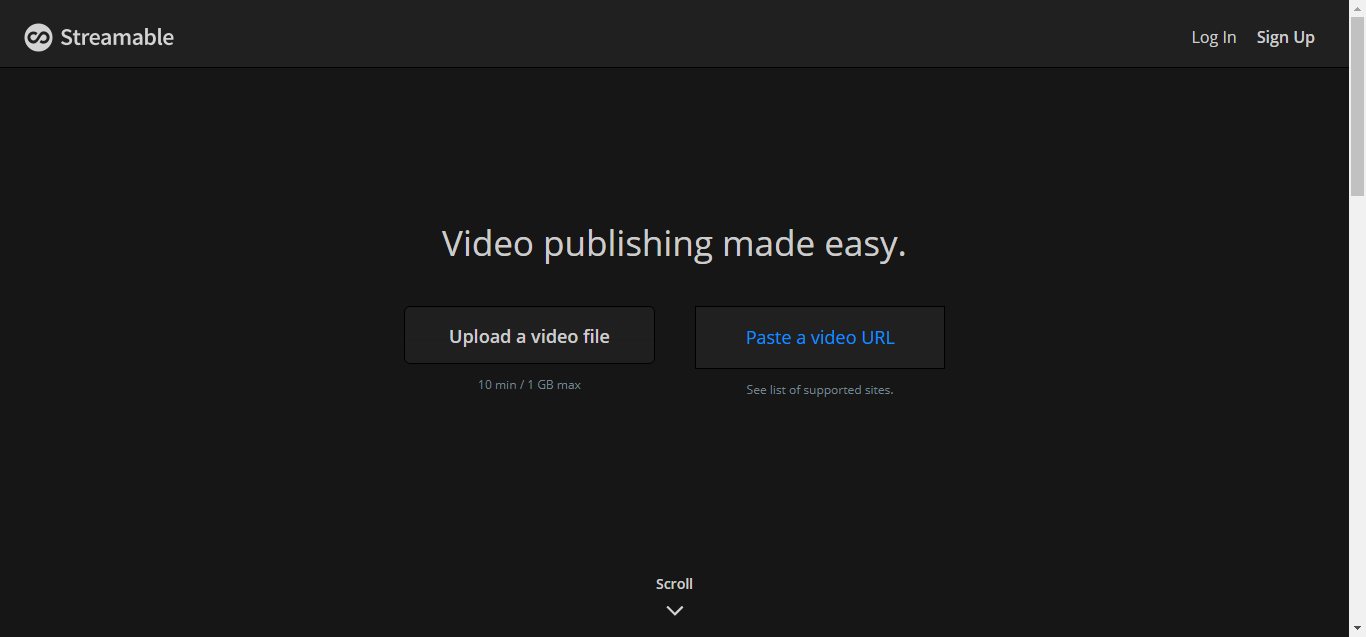The height and width of the screenshot is (637, 1366).
Task: Click the word 'publishing' in headline
Action: [628, 245]
